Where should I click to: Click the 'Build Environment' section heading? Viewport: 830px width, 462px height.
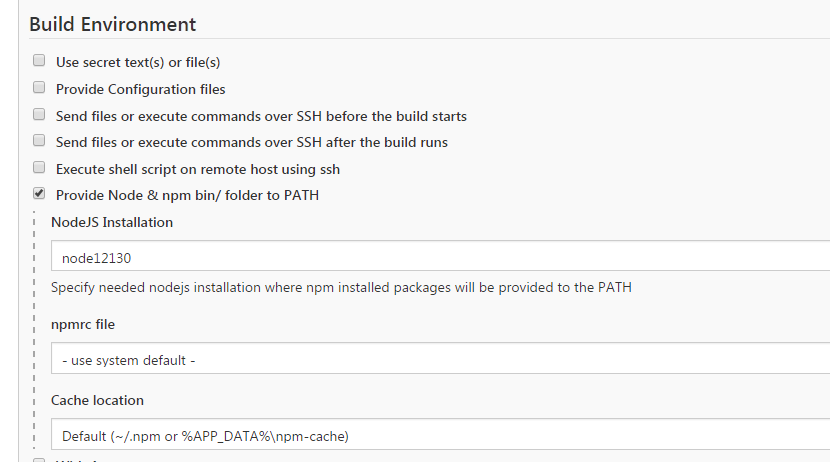[x=113, y=24]
